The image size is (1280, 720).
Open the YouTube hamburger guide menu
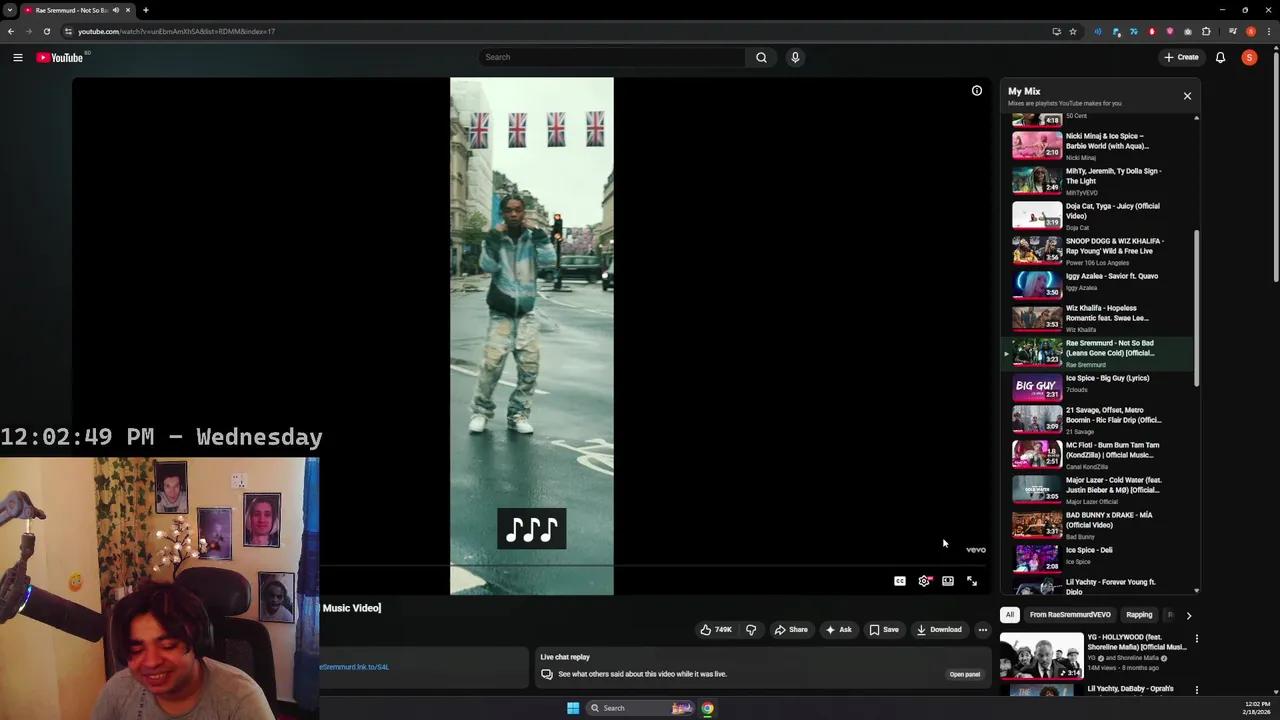pyautogui.click(x=17, y=58)
